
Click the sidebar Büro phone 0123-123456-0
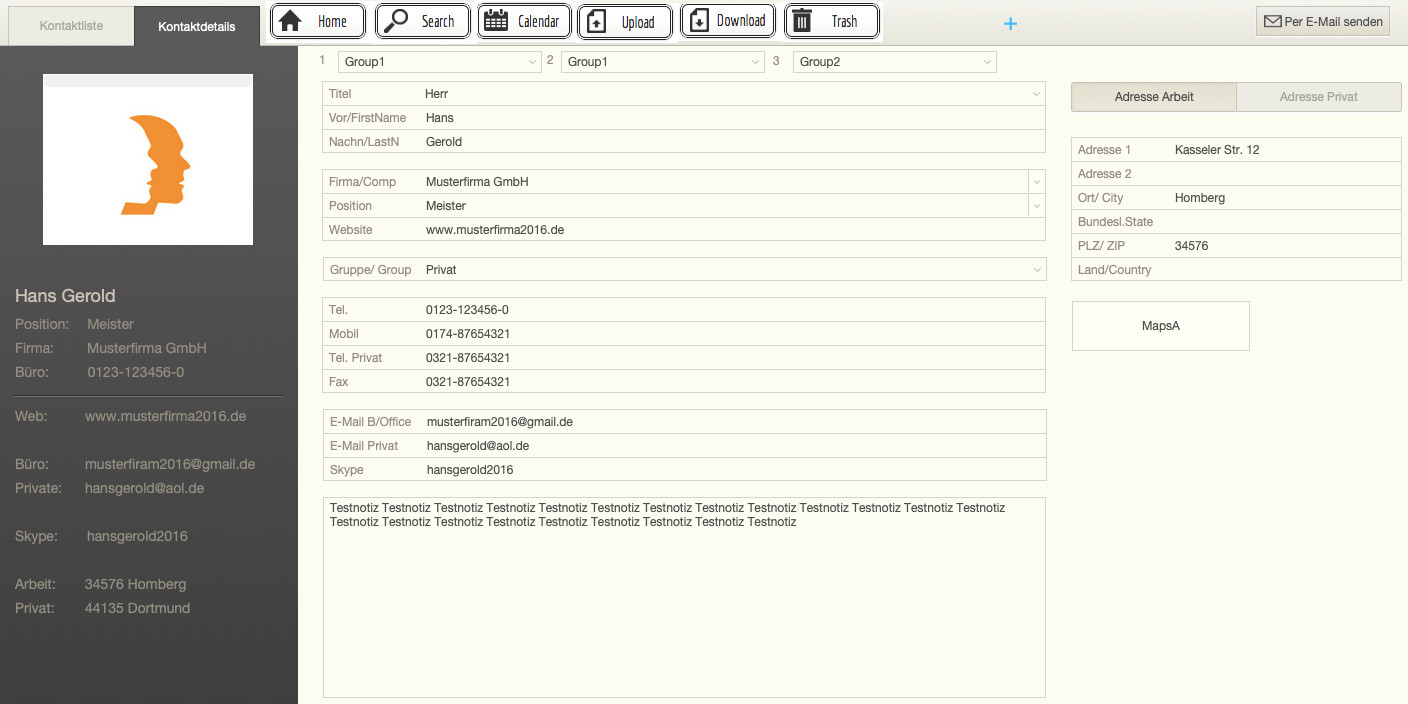tap(136, 372)
